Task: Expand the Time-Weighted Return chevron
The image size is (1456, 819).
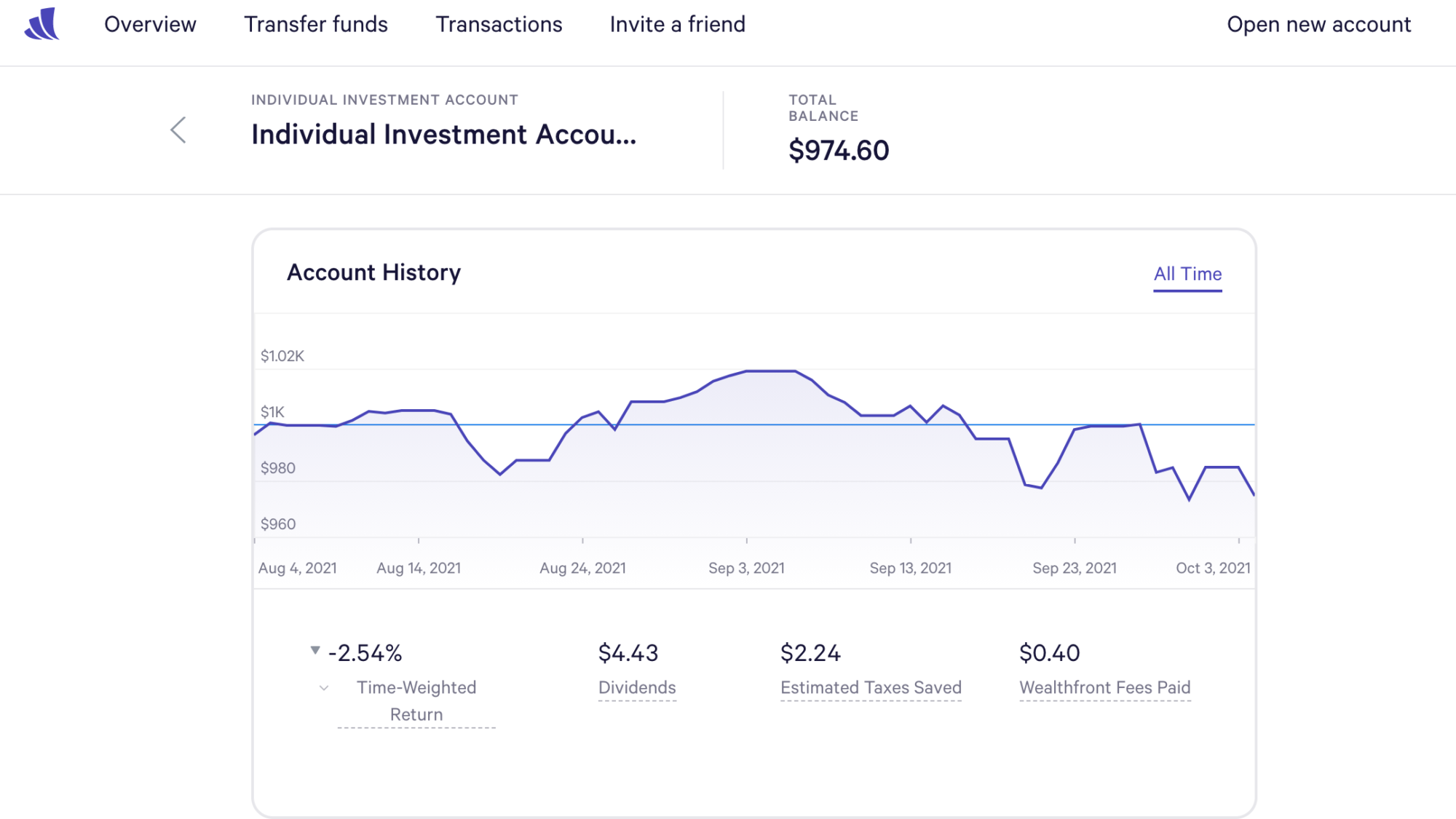Action: (324, 688)
